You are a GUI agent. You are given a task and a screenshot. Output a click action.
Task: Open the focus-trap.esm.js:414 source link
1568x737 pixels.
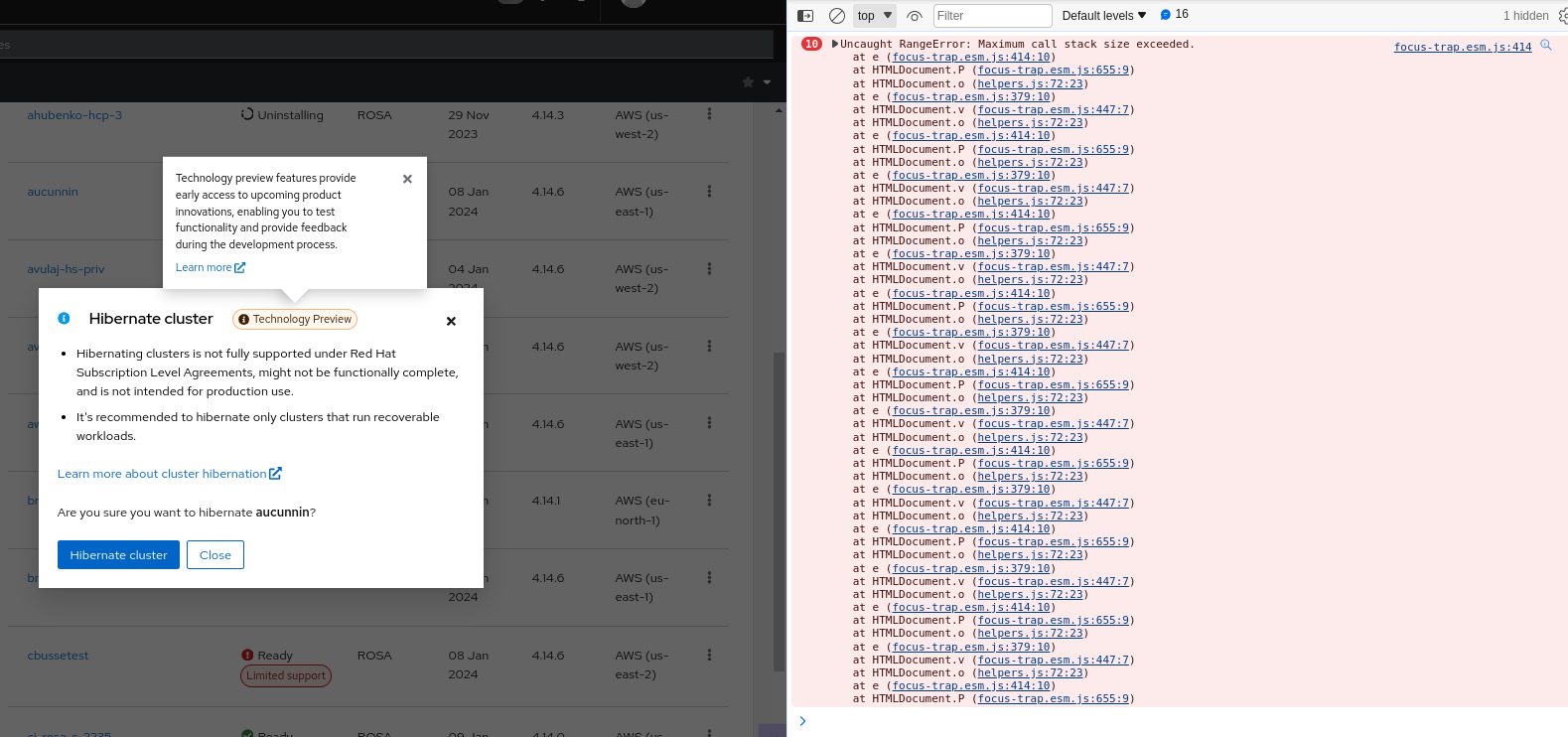coord(1463,47)
